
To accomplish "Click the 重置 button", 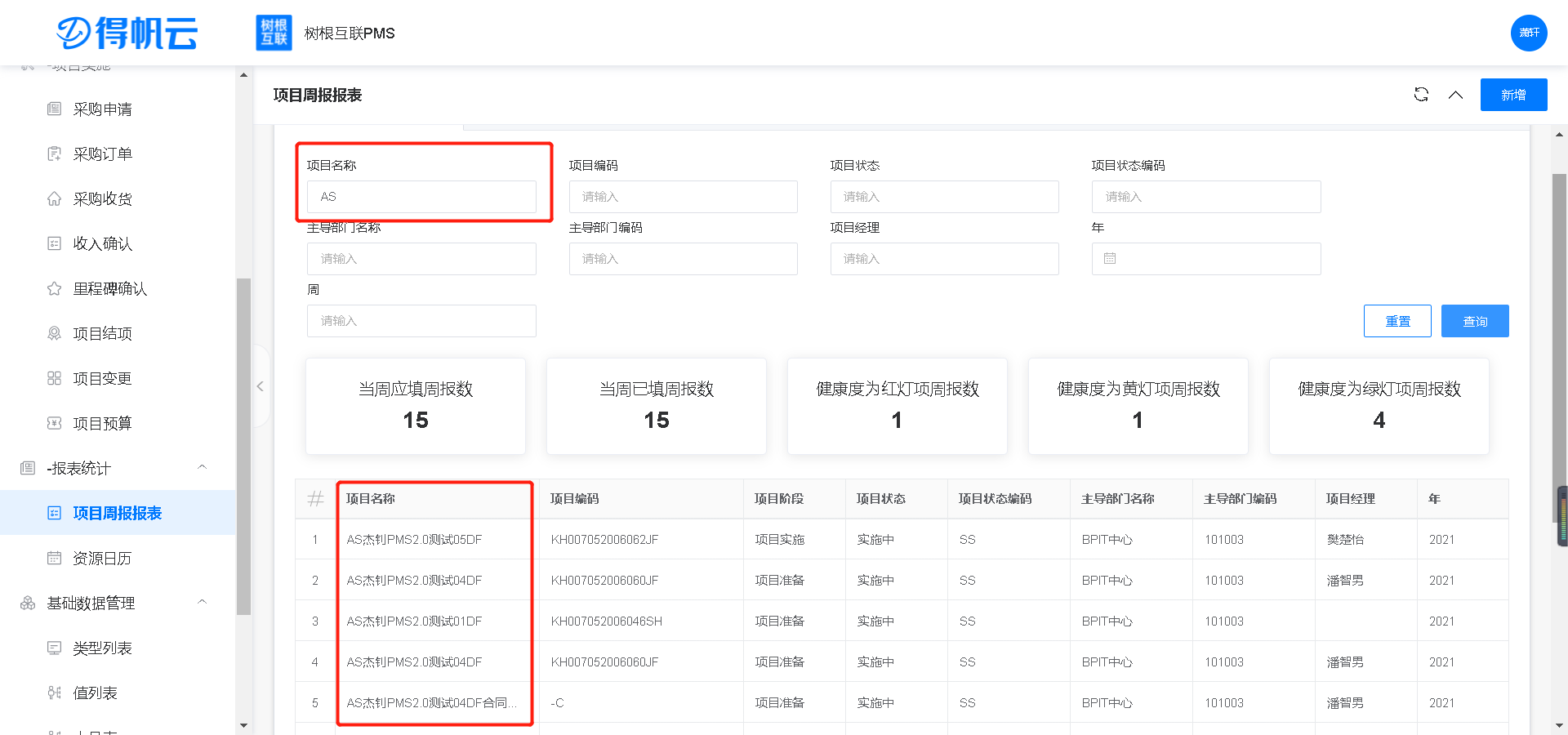I will tap(1397, 321).
